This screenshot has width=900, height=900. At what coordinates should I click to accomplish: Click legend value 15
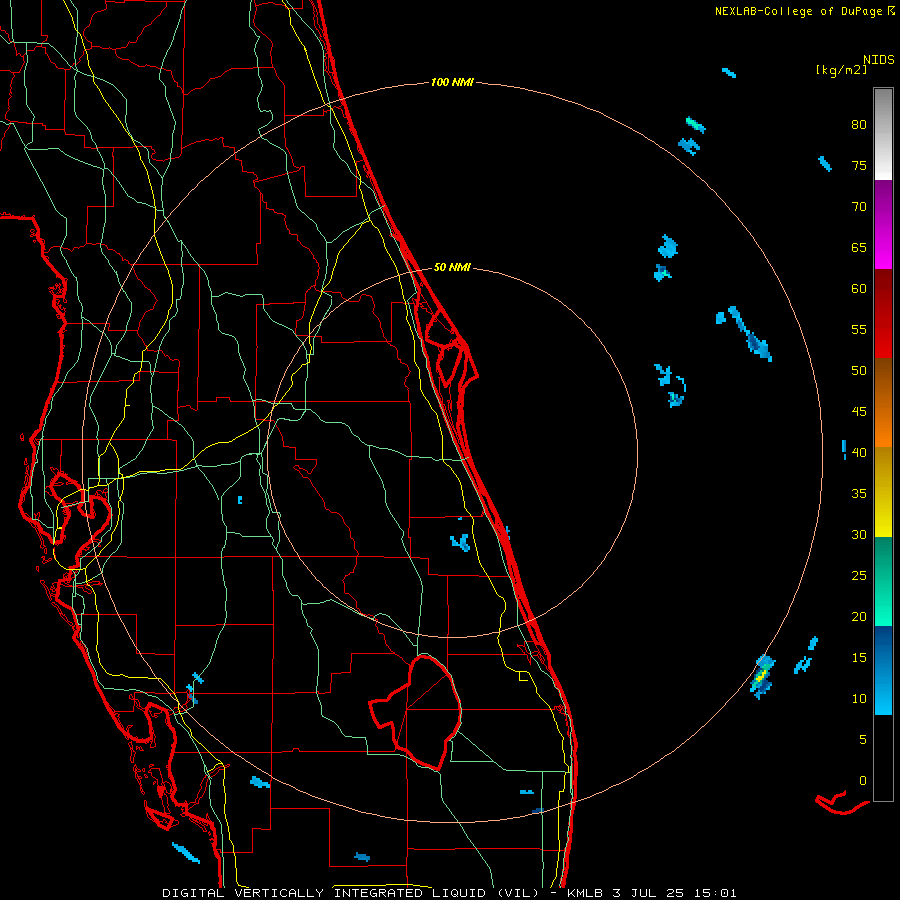tap(859, 658)
